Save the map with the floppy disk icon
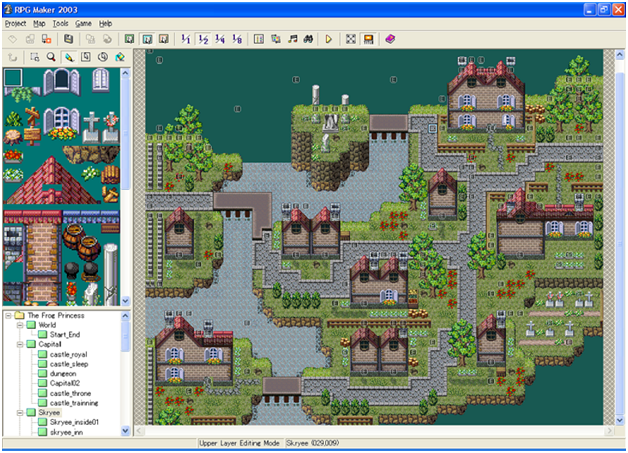This screenshot has height=453, width=628. pyautogui.click(x=68, y=39)
